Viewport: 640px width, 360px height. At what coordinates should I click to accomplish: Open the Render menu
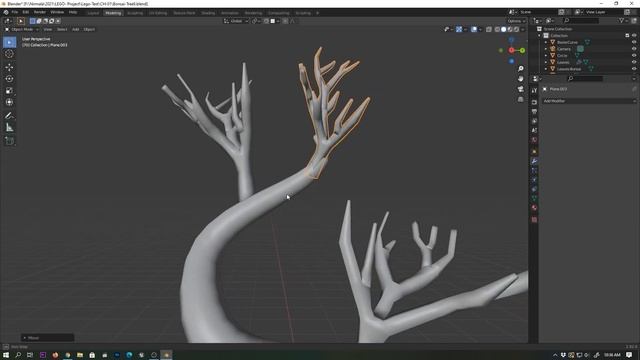[40, 12]
